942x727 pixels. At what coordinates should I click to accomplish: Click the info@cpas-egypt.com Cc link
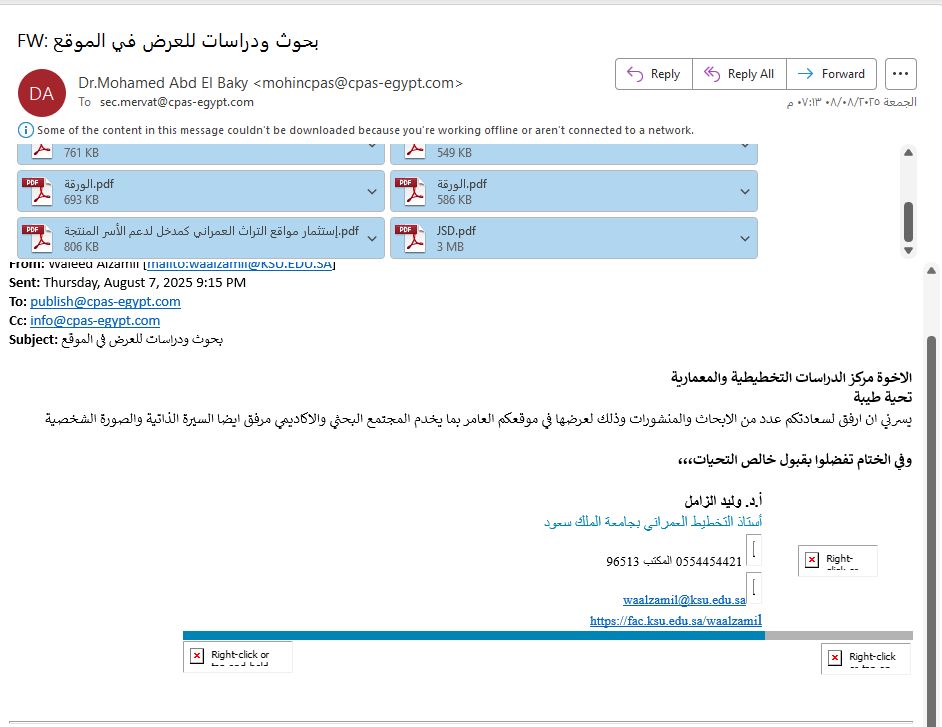pos(95,320)
